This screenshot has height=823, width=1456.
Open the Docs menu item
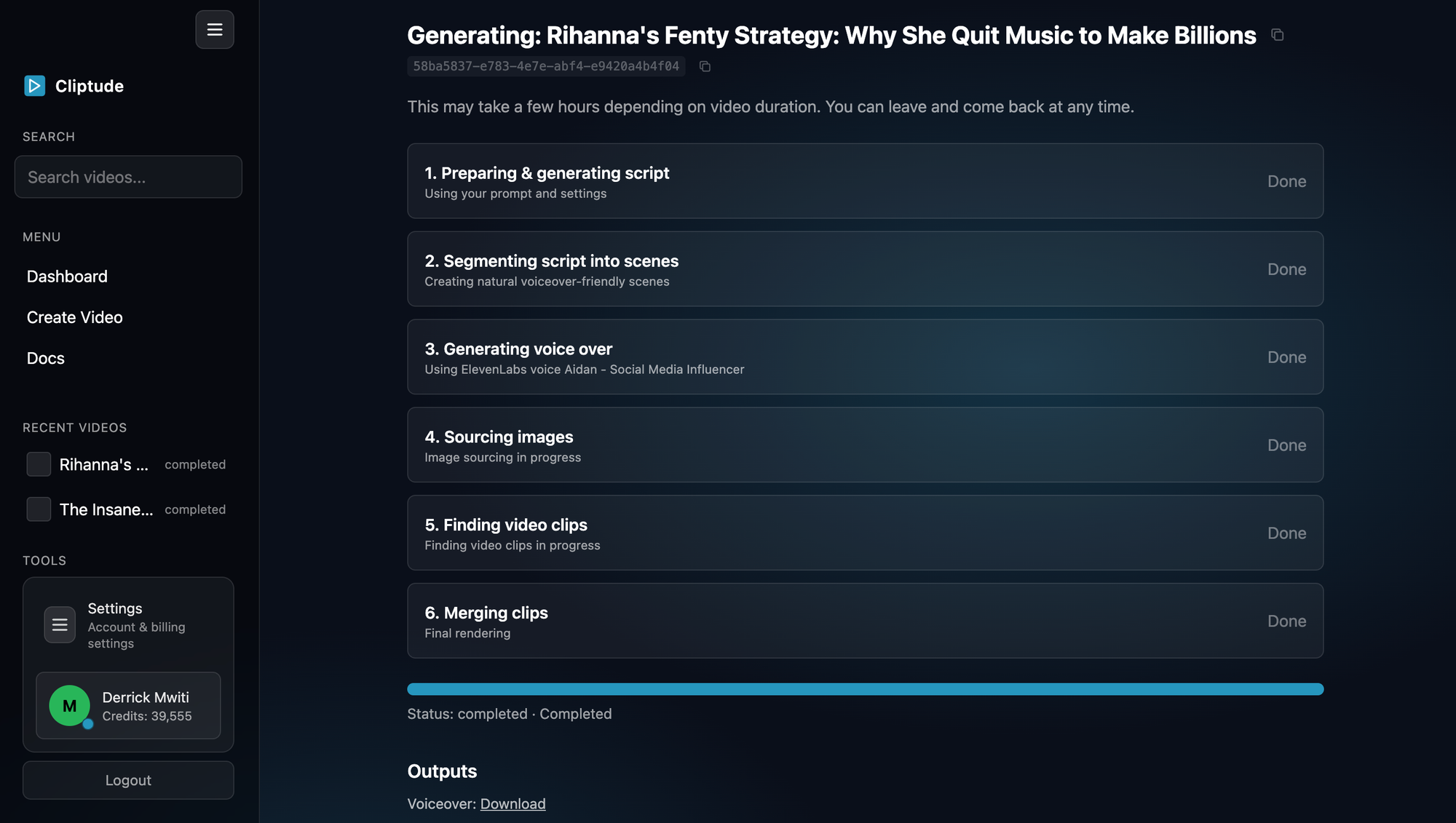[46, 358]
